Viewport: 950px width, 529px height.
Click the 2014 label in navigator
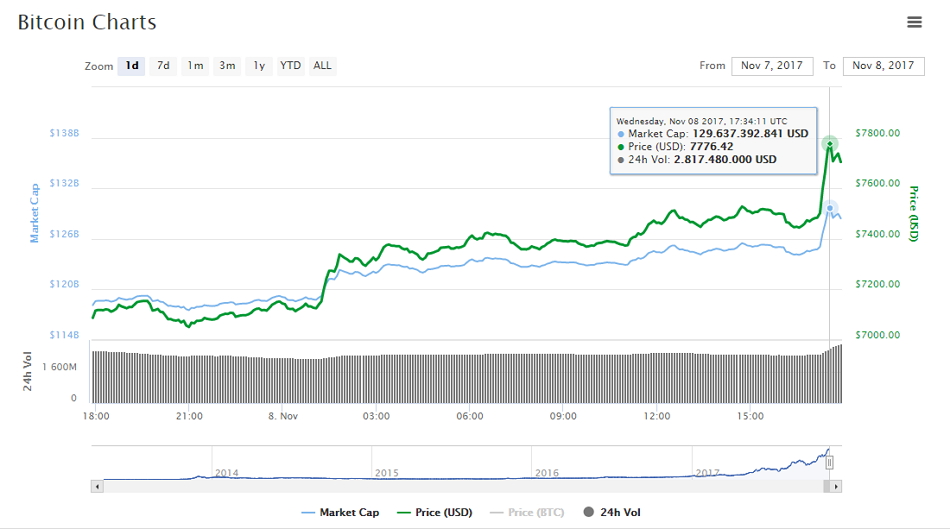click(x=227, y=473)
